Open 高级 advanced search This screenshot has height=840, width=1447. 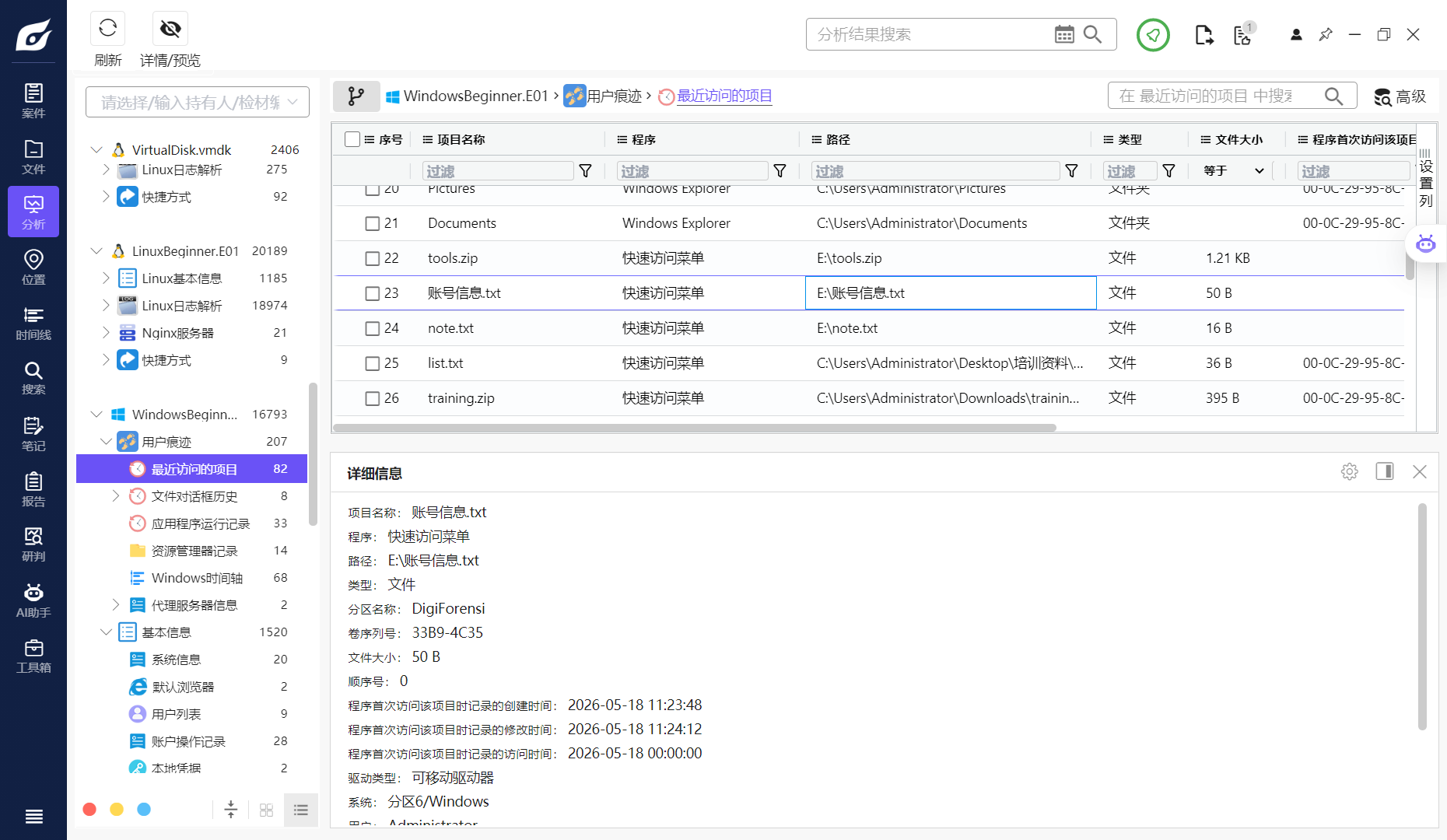[1400, 96]
